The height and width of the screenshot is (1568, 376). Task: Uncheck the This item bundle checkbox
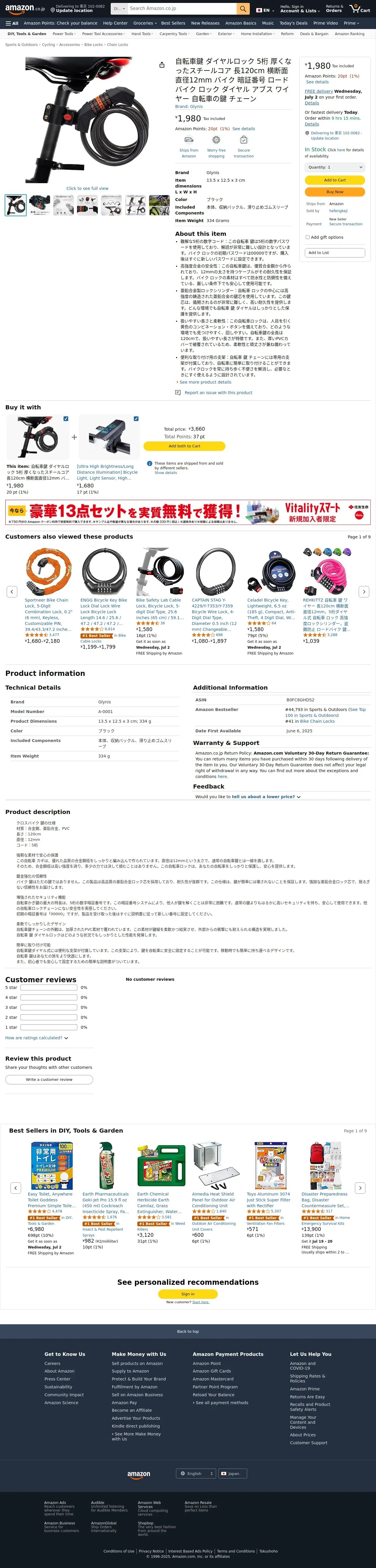click(66, 419)
